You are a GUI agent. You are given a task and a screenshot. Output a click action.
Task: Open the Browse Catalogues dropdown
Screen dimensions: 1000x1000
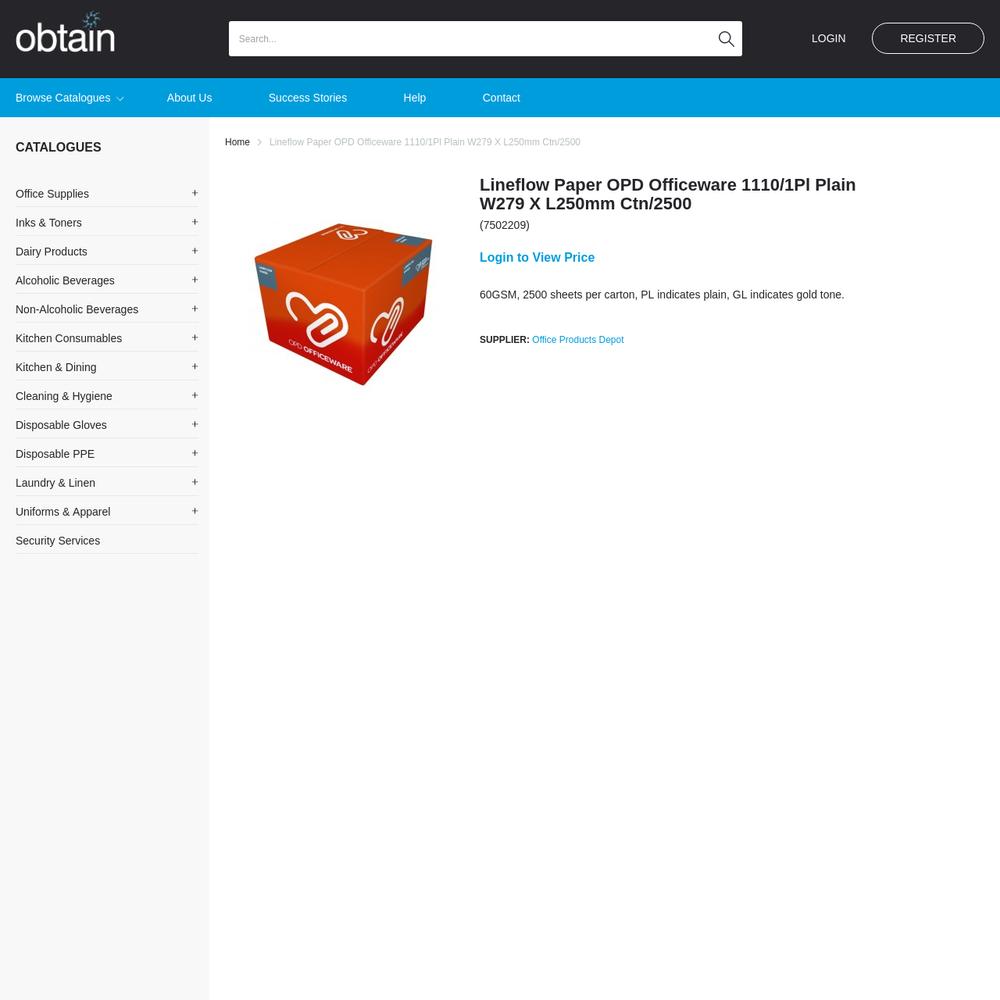[x=70, y=98]
